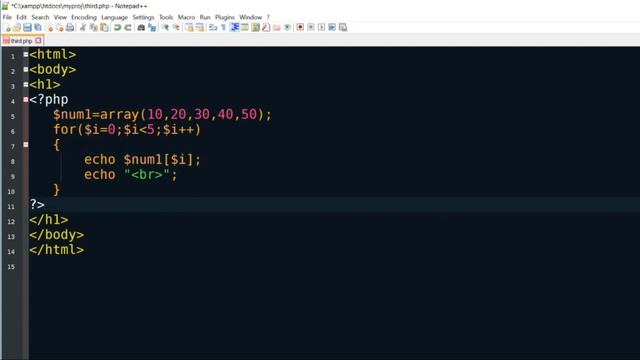Click the closing ?> tag
640x360 pixels.
coord(37,204)
